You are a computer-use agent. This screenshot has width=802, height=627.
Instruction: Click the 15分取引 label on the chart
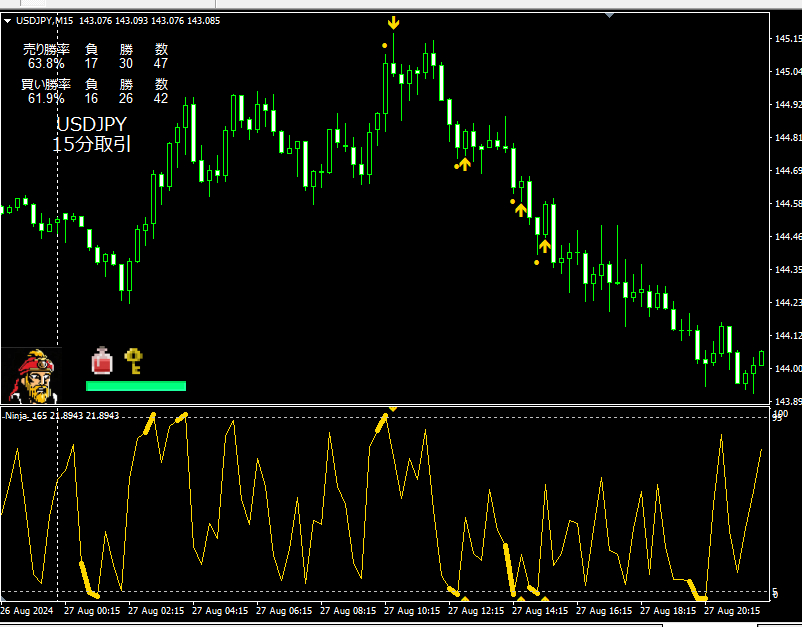pos(92,144)
